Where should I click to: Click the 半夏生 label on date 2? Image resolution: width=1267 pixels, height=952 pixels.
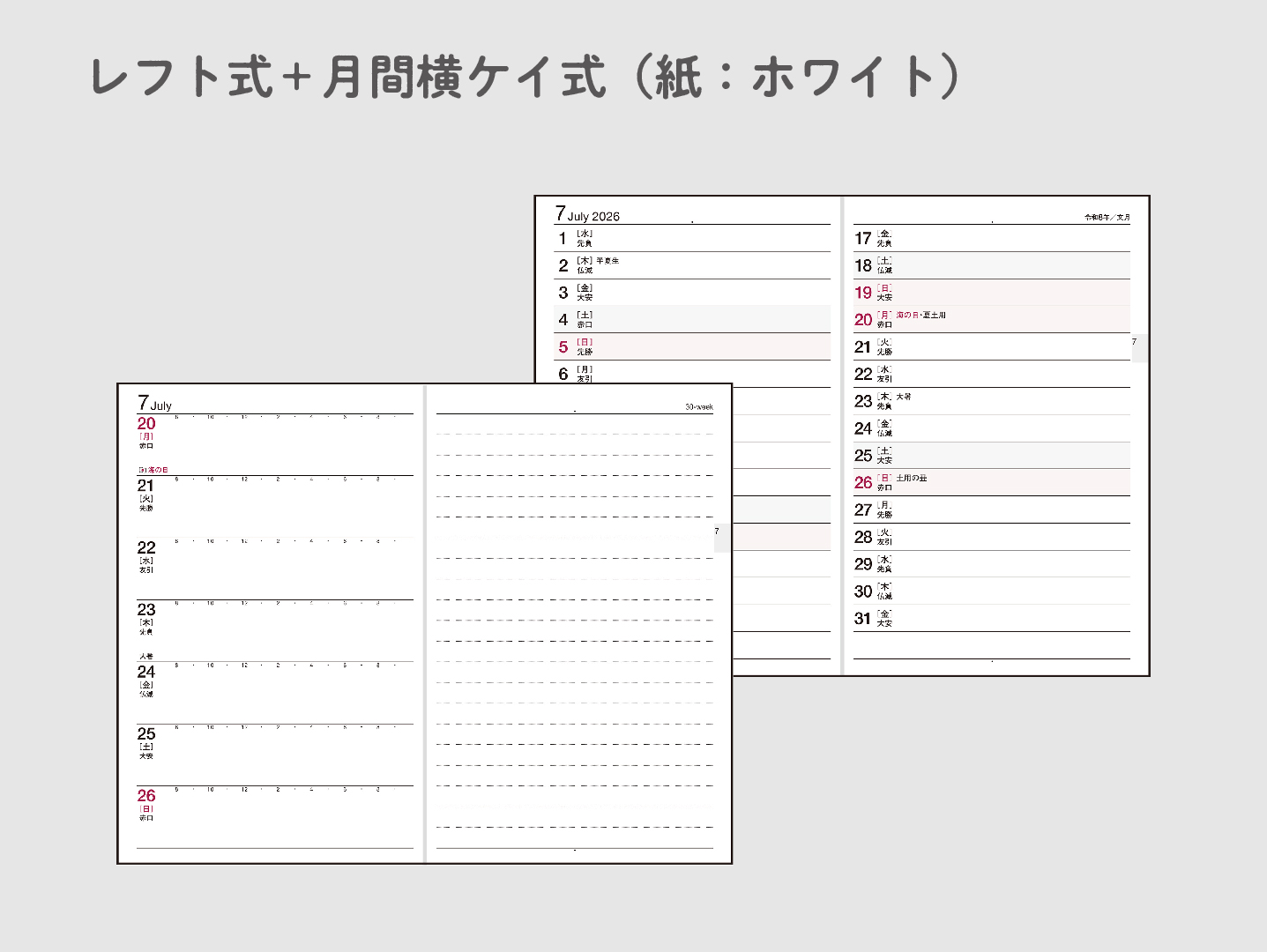(x=607, y=261)
